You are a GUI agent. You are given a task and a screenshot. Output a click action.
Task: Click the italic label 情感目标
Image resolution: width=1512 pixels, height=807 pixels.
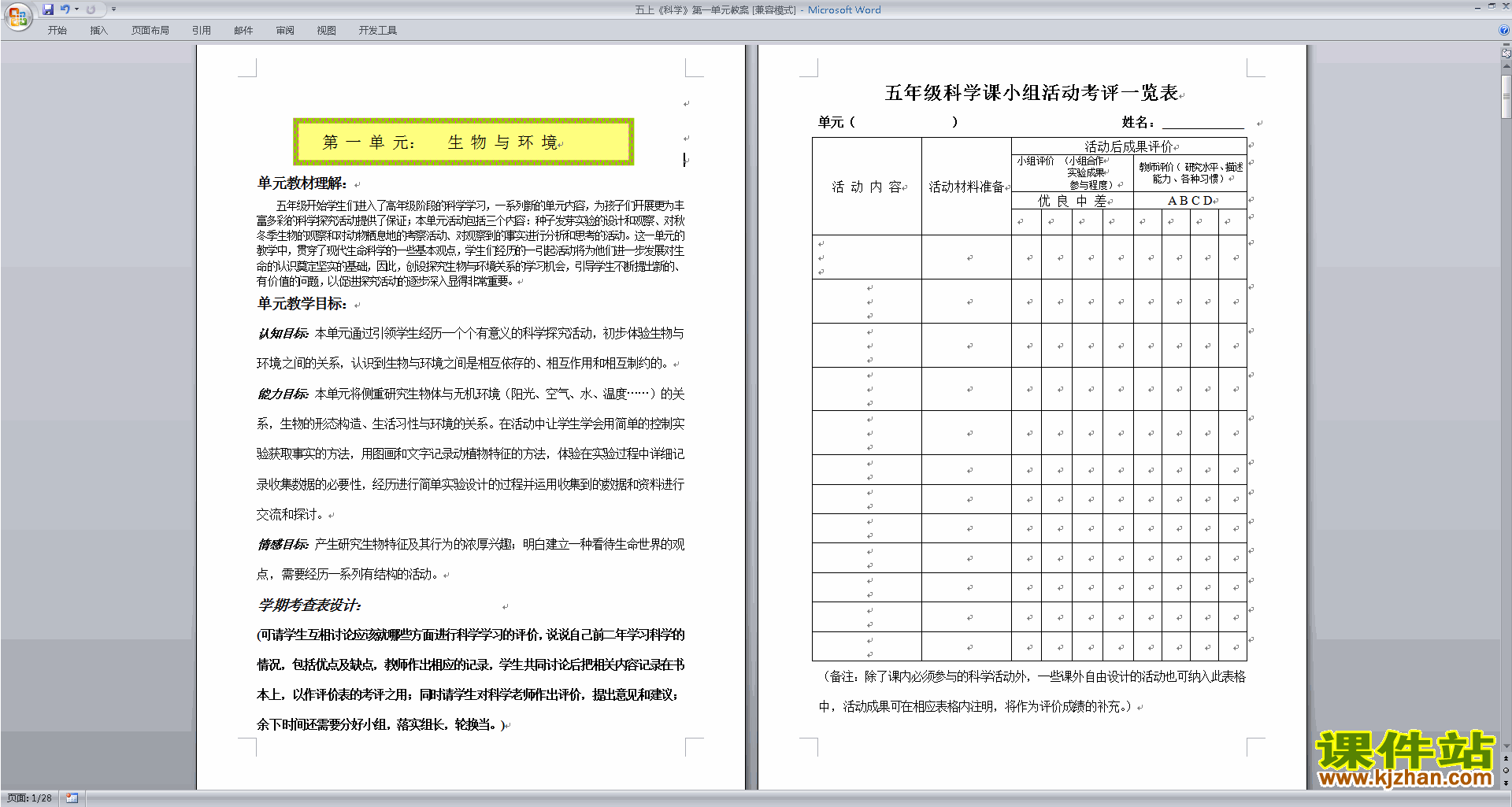click(283, 545)
